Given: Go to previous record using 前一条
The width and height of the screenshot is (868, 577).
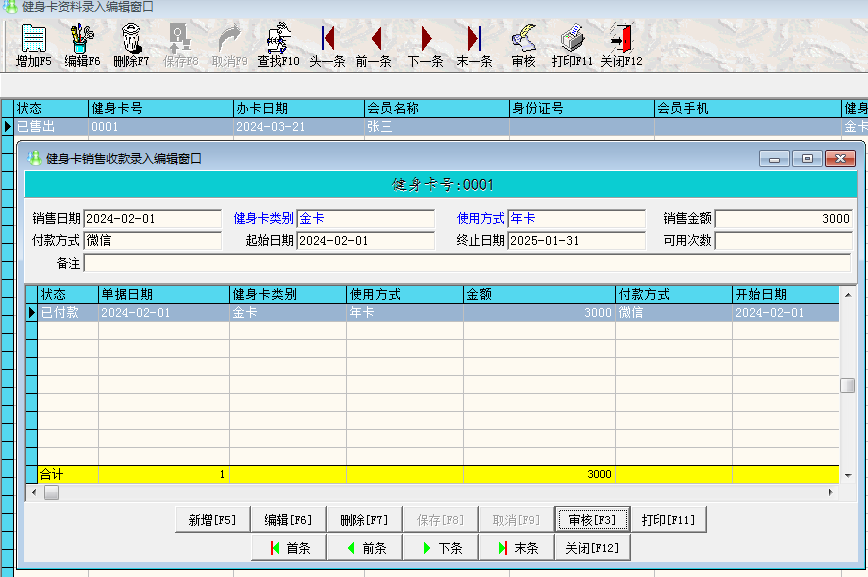Looking at the screenshot, I should 374,46.
